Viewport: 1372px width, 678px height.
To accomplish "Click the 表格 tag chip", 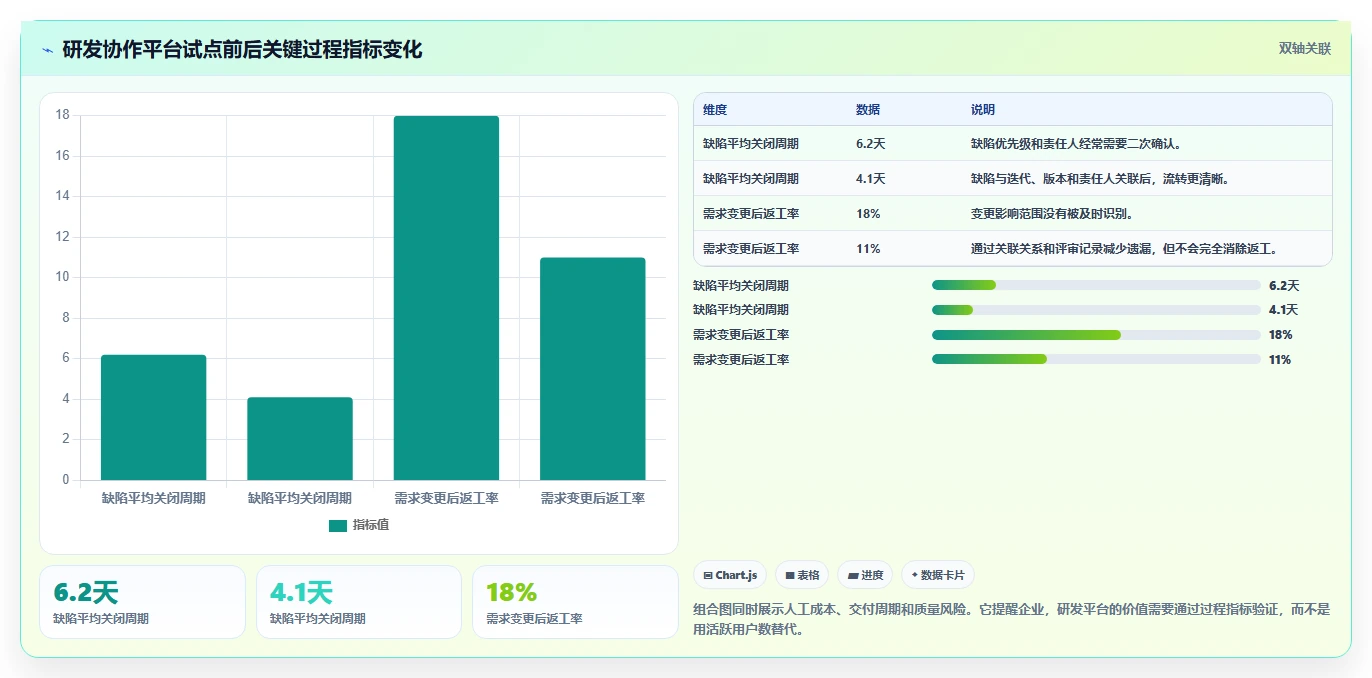I will coord(802,575).
